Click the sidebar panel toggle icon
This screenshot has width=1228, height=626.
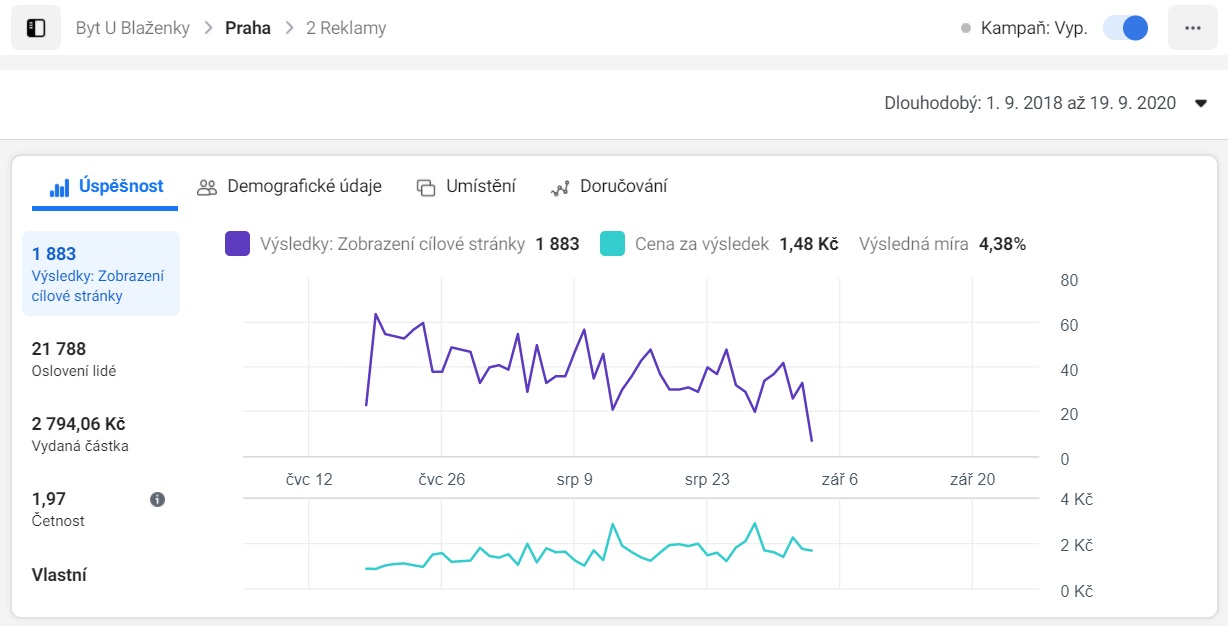(x=35, y=28)
